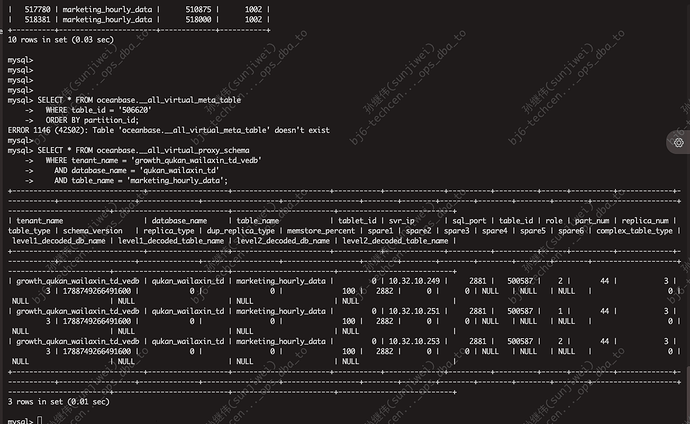Viewport: 690px width, 424px height.
Task: Click the spare4 column header
Action: (495, 231)
